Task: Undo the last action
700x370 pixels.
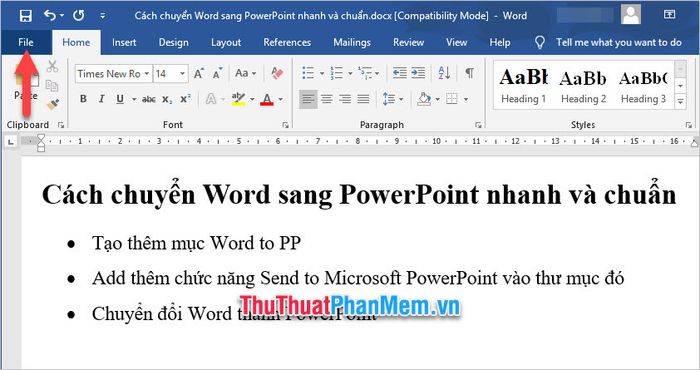Action: 50,16
